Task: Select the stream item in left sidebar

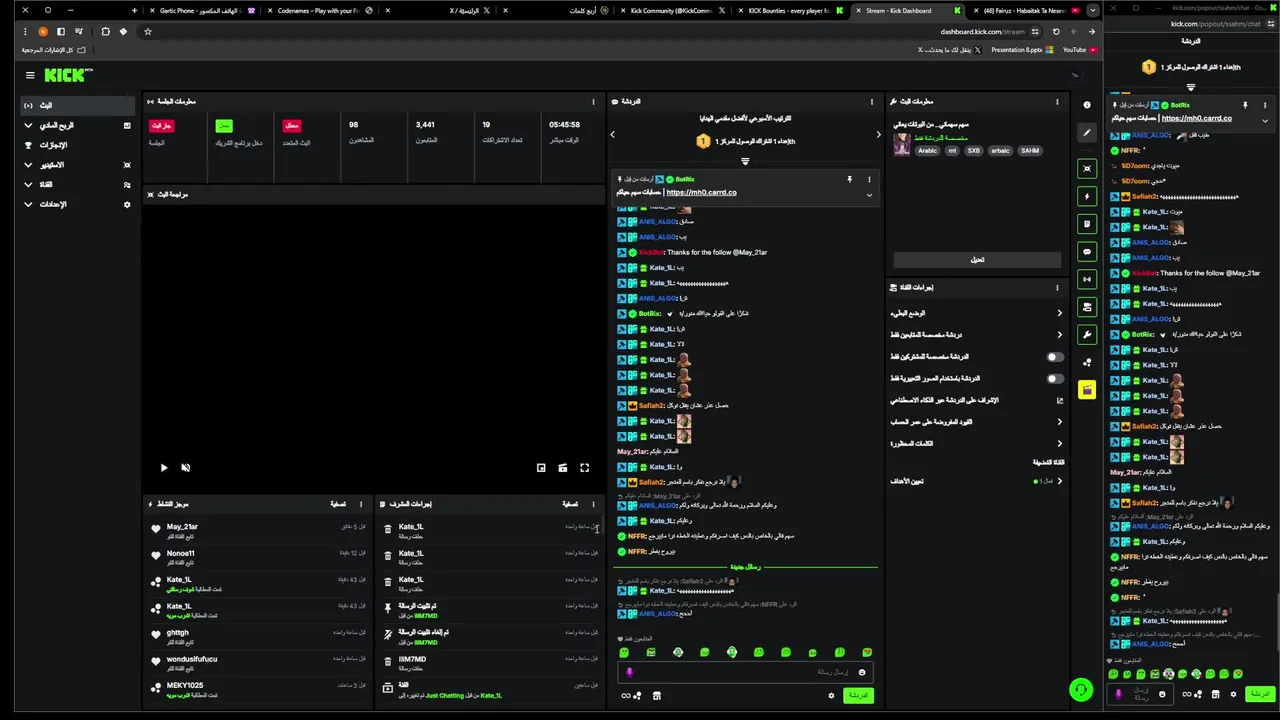Action: (x=78, y=105)
